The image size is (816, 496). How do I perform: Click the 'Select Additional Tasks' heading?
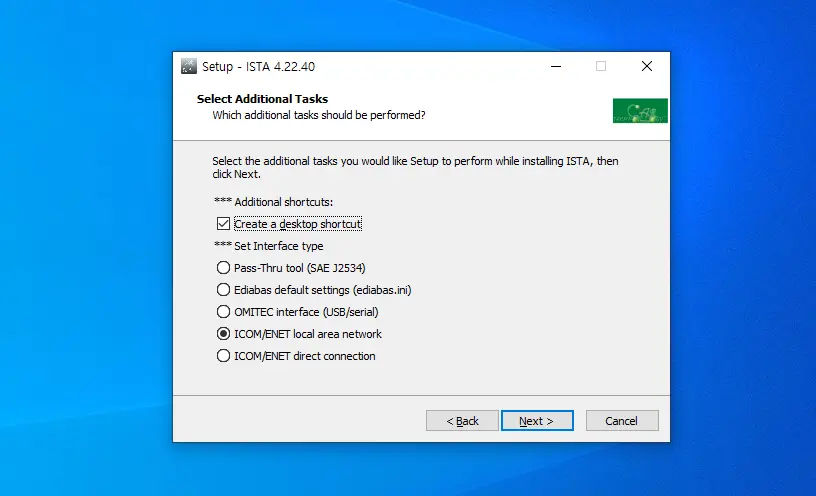(x=262, y=99)
